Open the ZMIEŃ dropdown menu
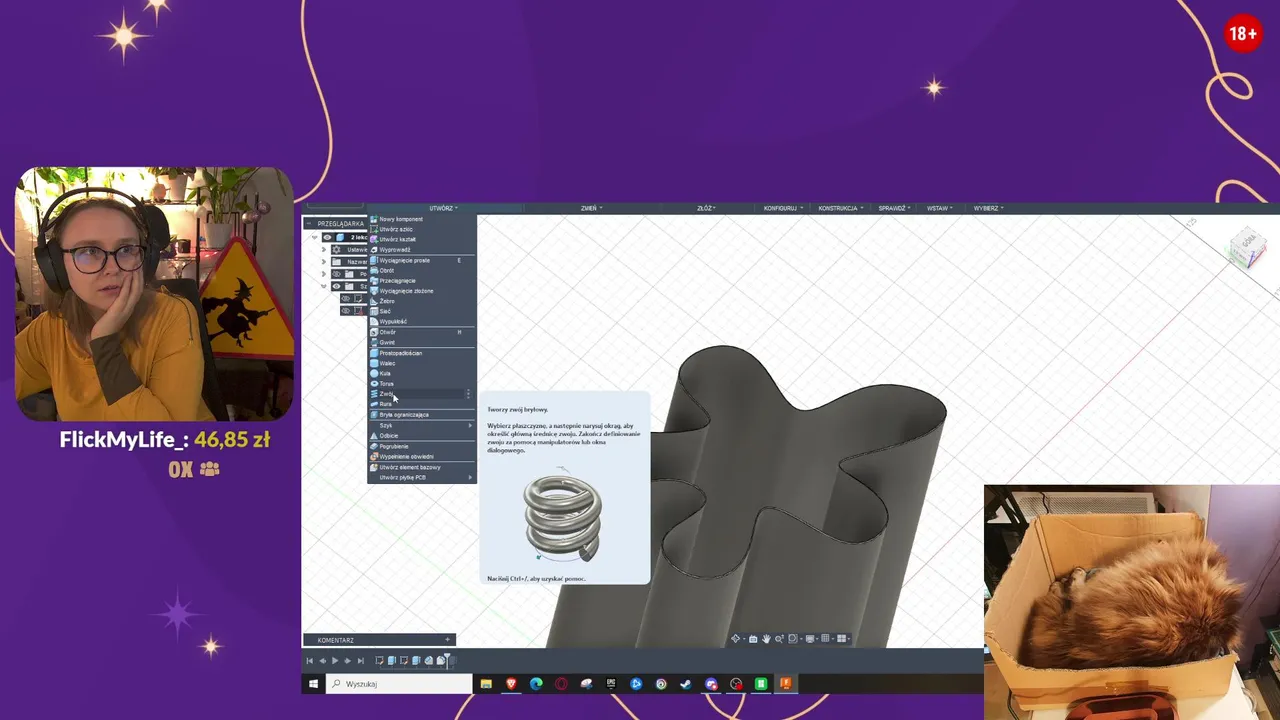This screenshot has height=720, width=1280. (x=591, y=208)
